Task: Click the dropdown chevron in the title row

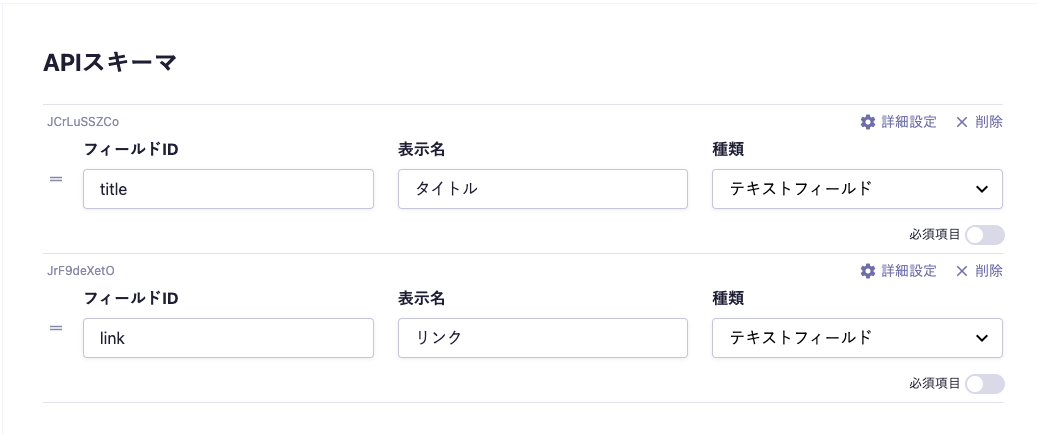Action: pos(981,189)
